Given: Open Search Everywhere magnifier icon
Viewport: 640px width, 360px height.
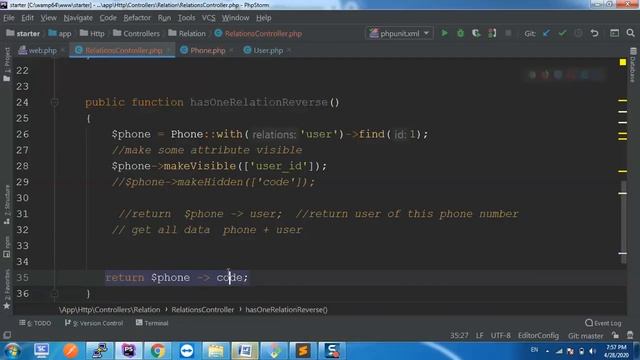Looking at the screenshot, I should pos(630,33).
